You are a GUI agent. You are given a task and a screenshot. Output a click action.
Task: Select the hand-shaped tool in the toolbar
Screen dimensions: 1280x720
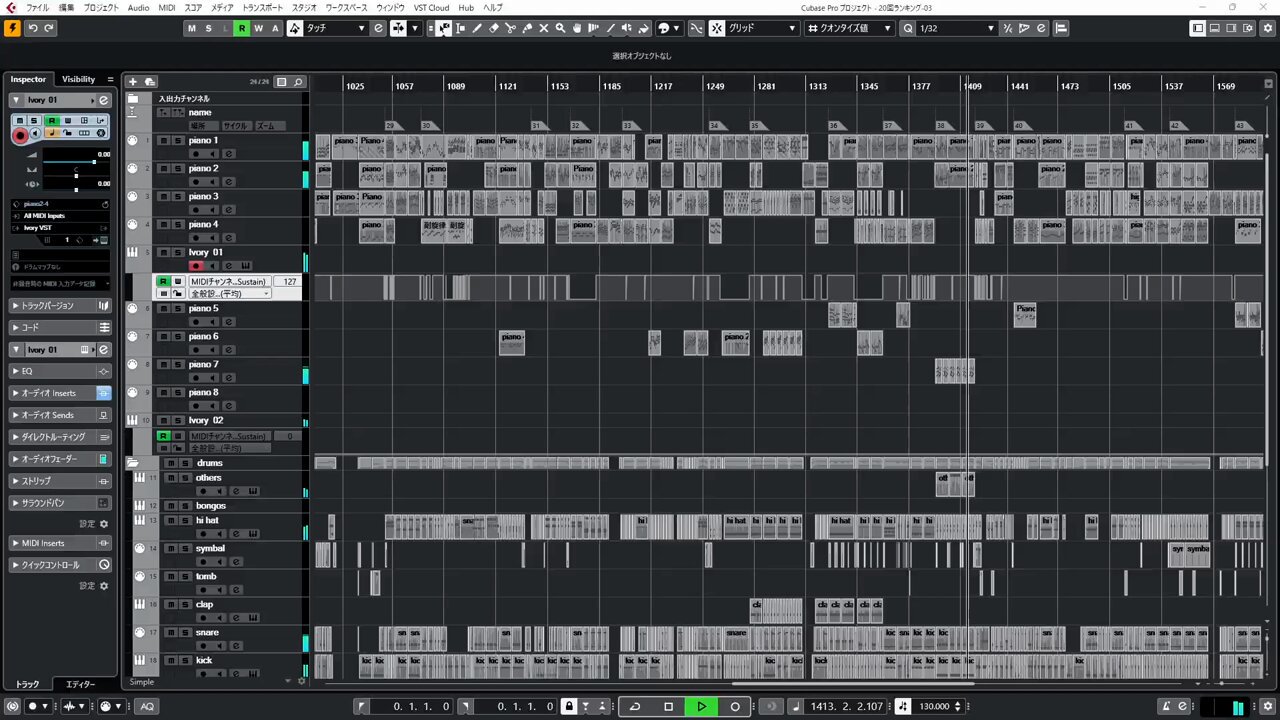click(578, 28)
